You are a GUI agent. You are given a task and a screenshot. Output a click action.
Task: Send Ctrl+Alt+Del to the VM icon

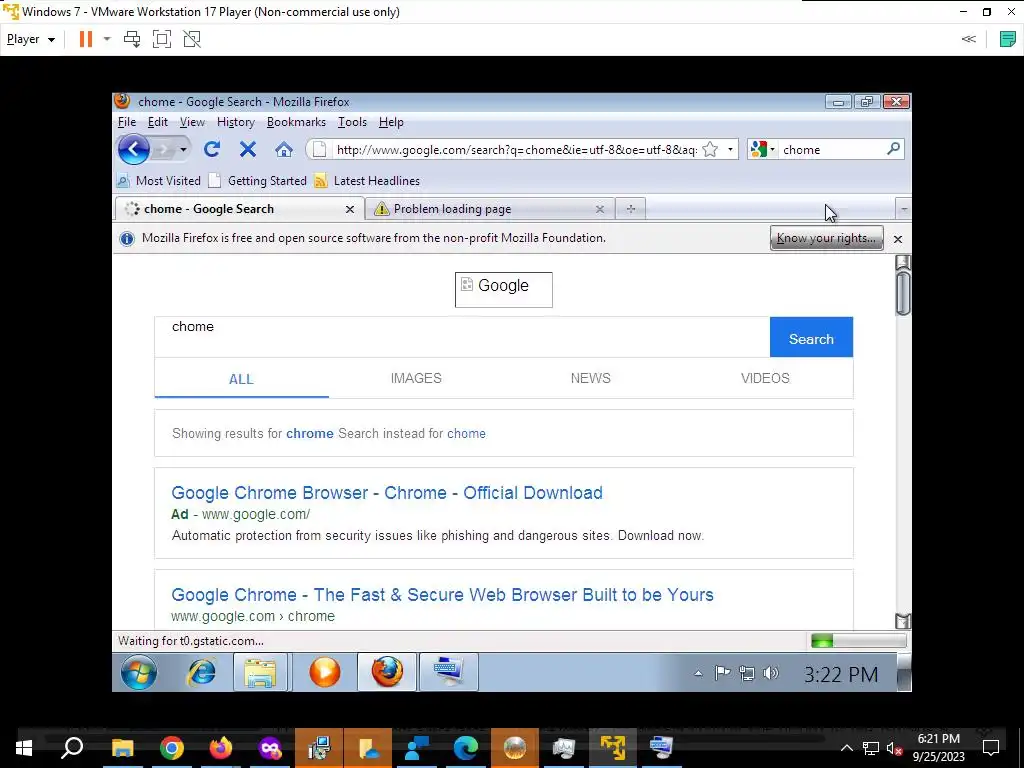pos(132,39)
